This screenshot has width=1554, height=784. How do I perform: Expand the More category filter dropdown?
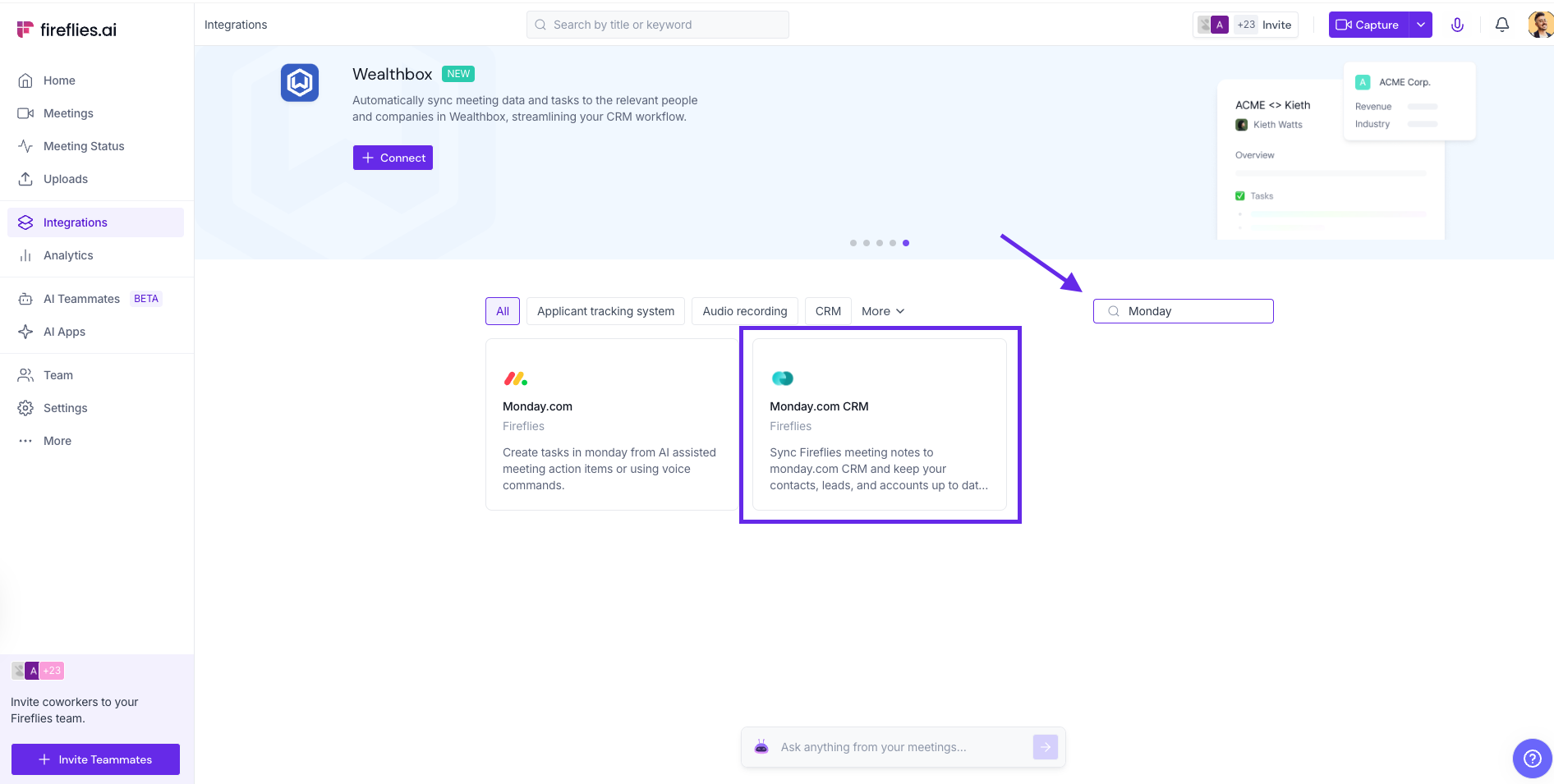(x=883, y=311)
